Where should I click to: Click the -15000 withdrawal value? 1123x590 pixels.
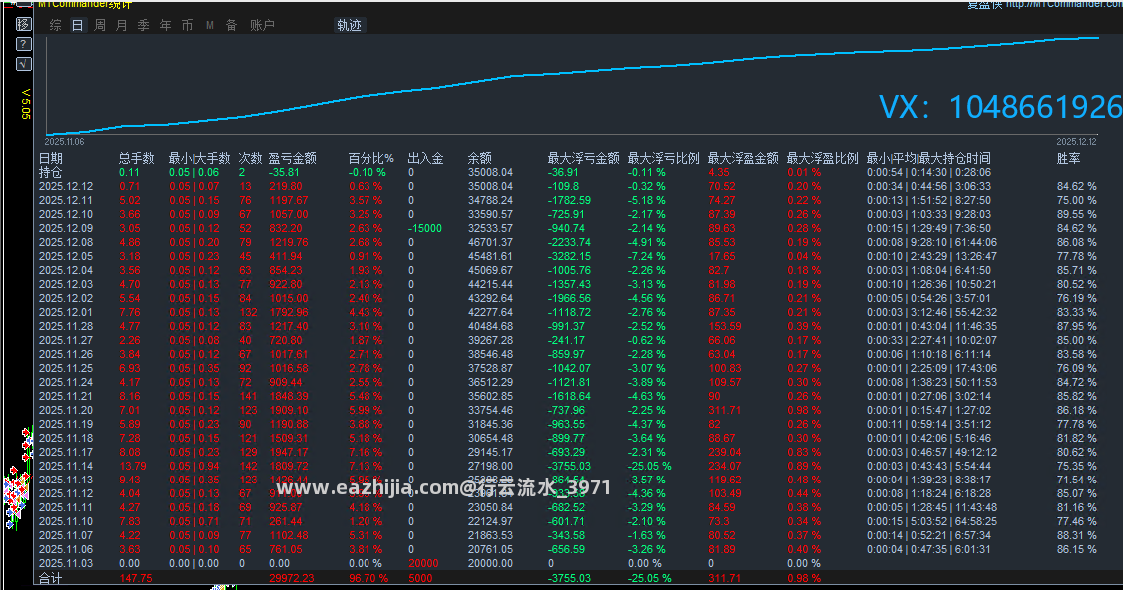click(425, 228)
